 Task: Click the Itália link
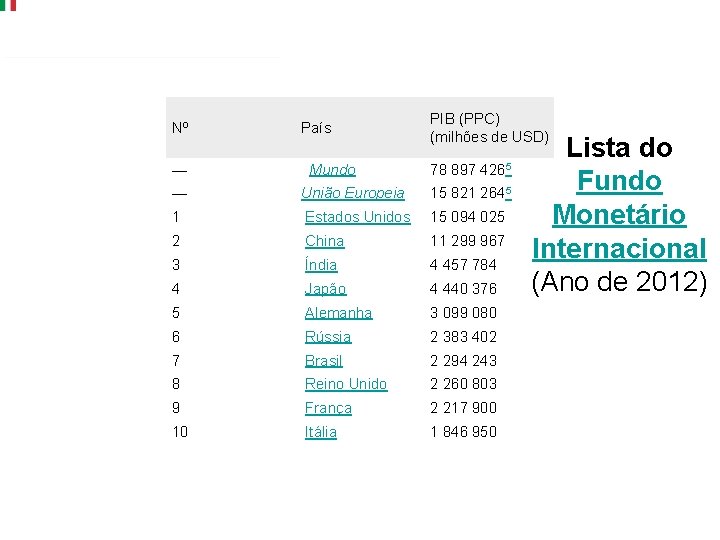[x=321, y=432]
